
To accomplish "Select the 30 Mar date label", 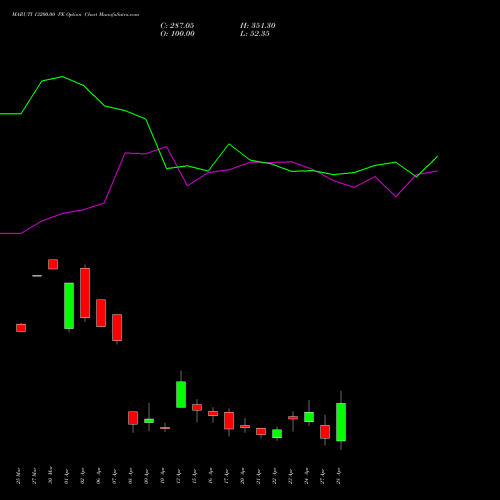I will (50, 476).
